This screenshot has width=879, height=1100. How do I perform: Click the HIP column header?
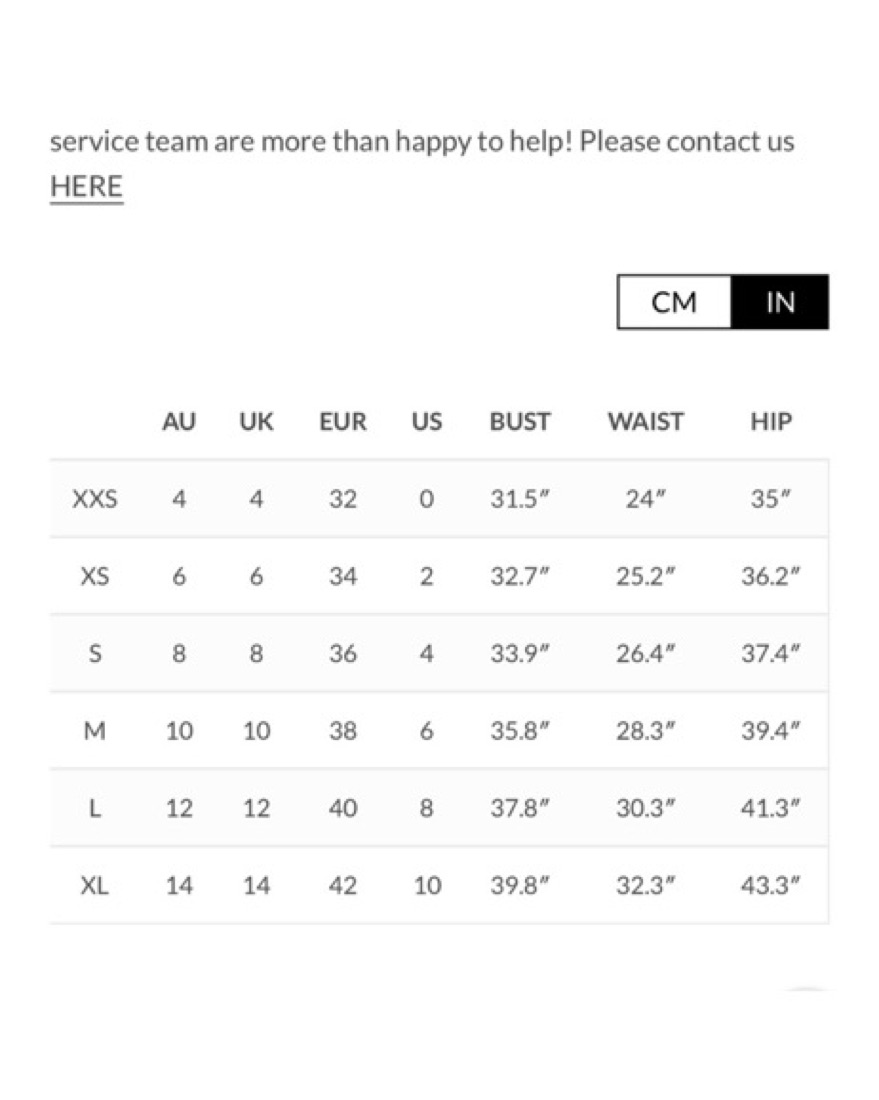771,422
